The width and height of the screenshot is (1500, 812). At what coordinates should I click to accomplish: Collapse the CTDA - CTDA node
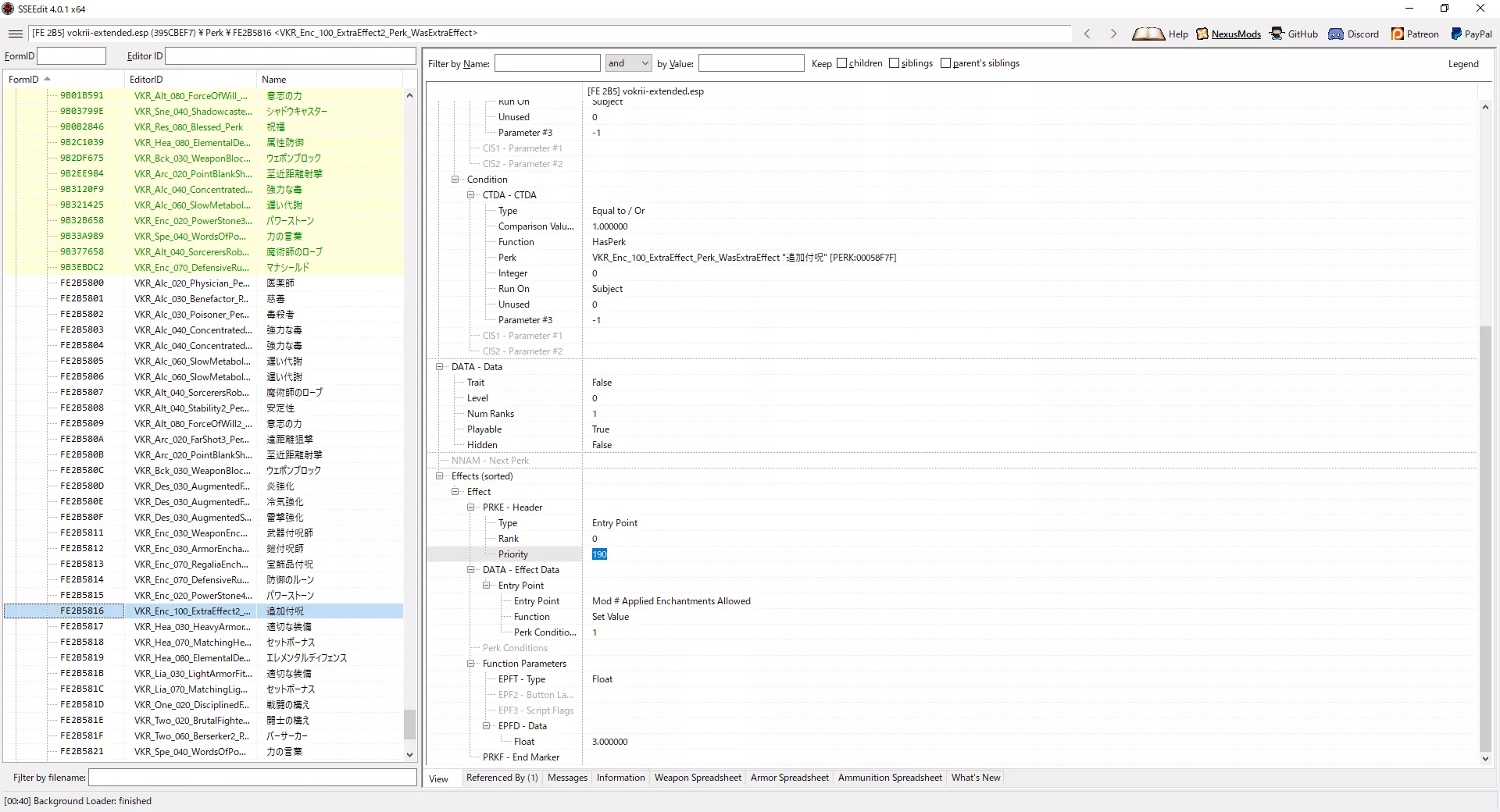(470, 195)
